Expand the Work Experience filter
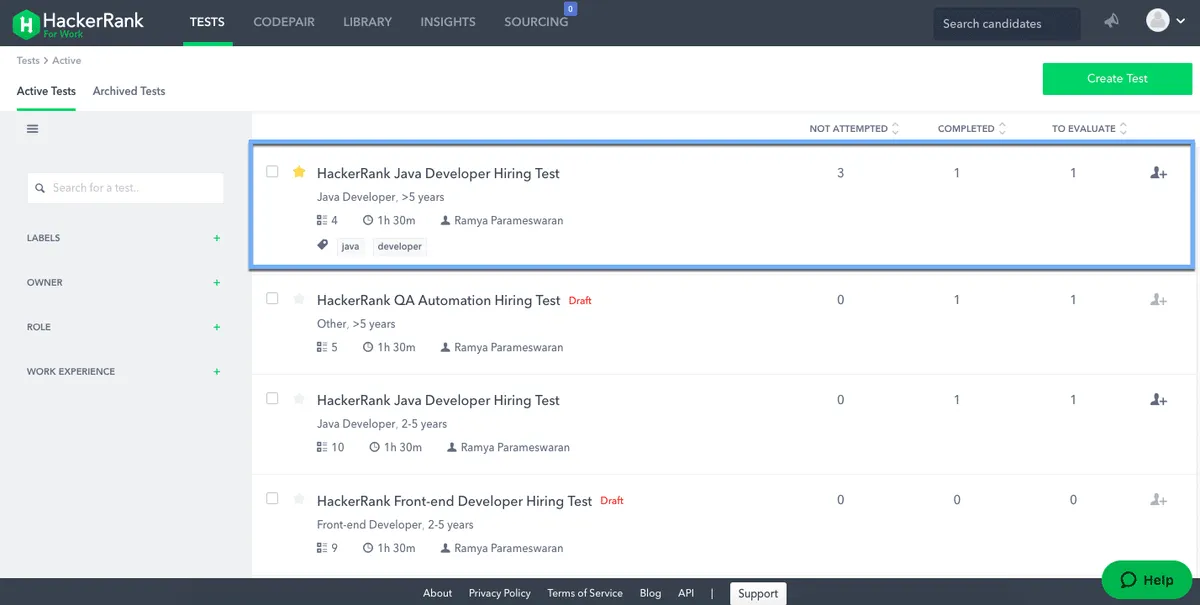1200x605 pixels. [x=217, y=371]
